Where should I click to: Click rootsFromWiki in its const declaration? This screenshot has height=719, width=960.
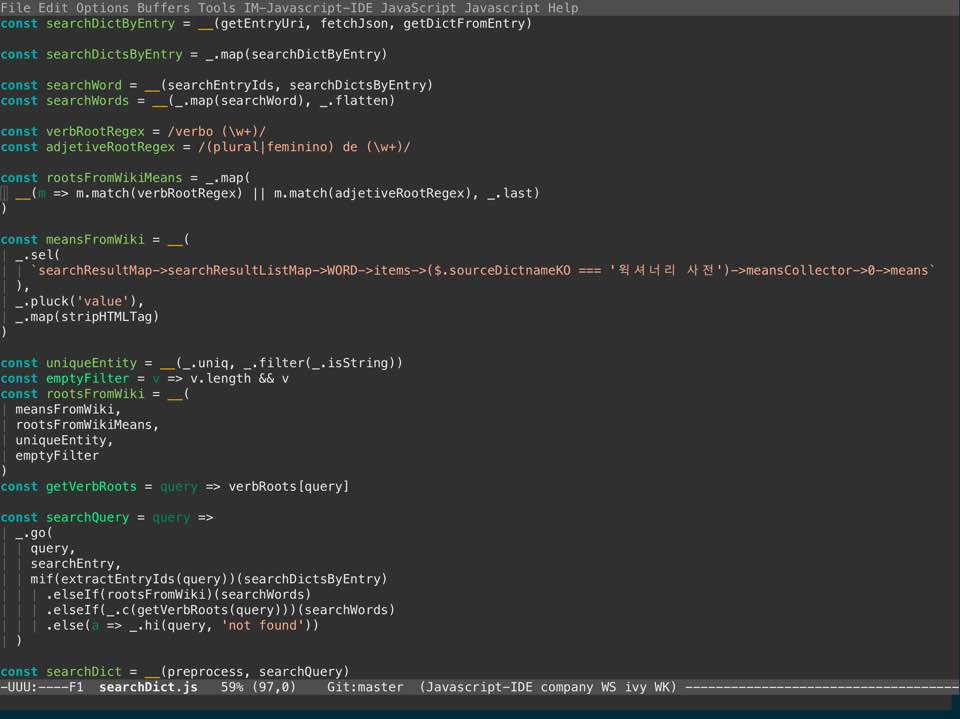coord(95,394)
